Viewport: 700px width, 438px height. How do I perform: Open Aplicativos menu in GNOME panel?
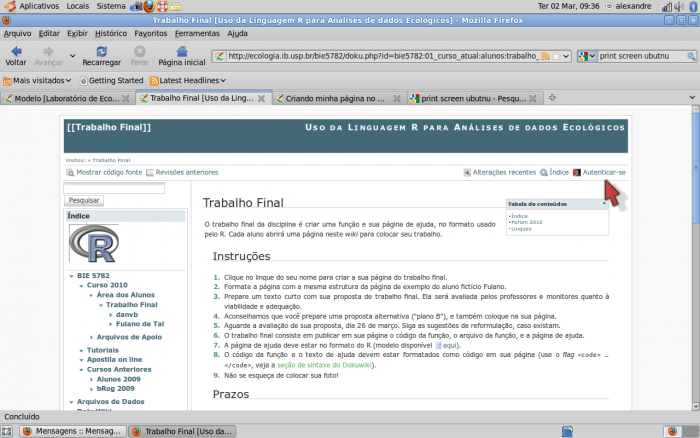pos(39,6)
